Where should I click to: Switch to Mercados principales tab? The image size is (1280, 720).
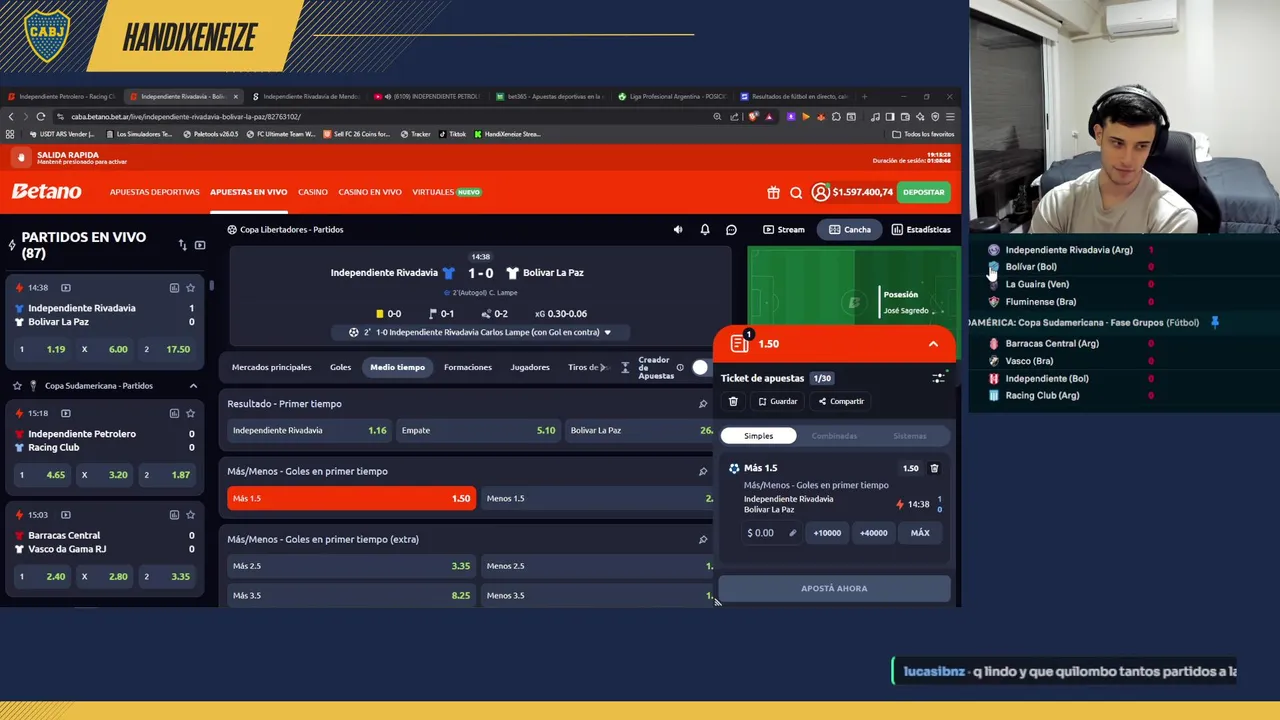point(271,367)
